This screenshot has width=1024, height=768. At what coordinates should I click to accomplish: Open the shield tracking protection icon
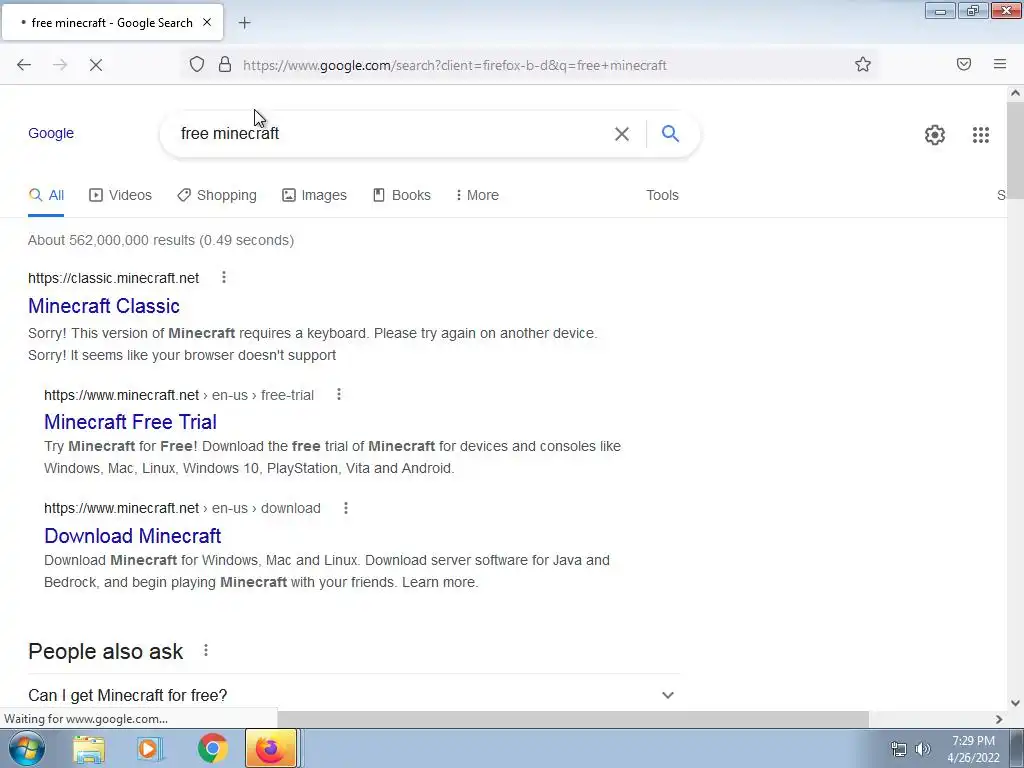point(197,64)
